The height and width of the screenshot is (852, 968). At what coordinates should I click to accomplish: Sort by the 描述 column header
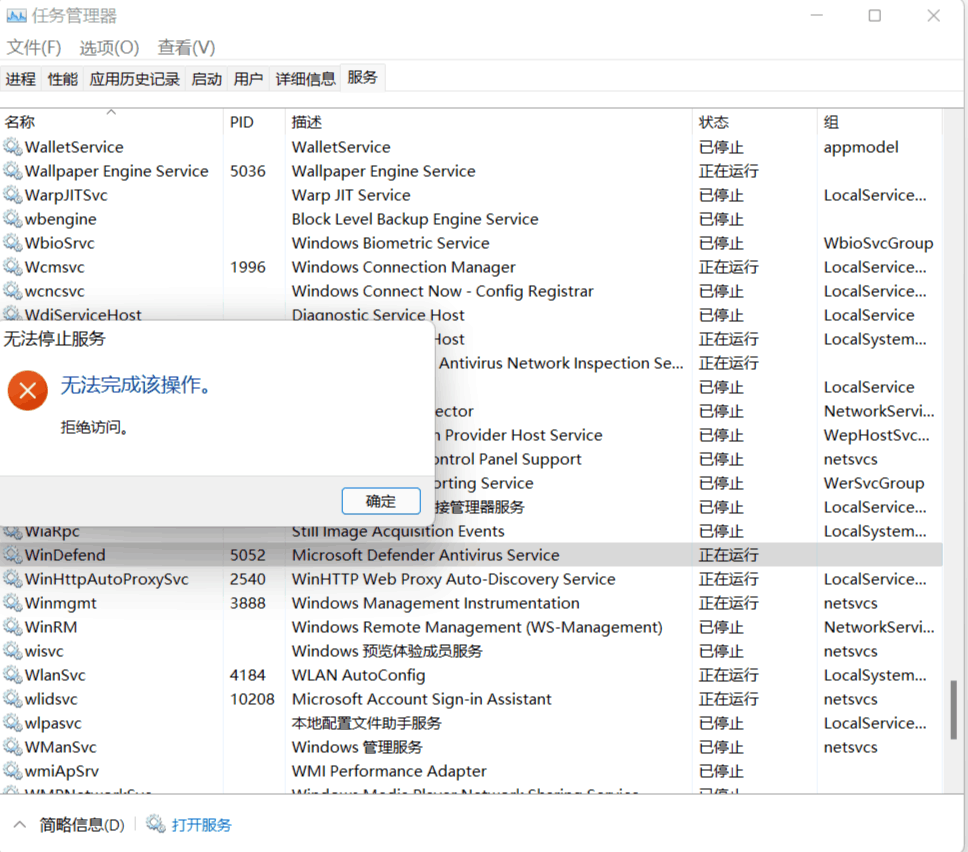(488, 122)
